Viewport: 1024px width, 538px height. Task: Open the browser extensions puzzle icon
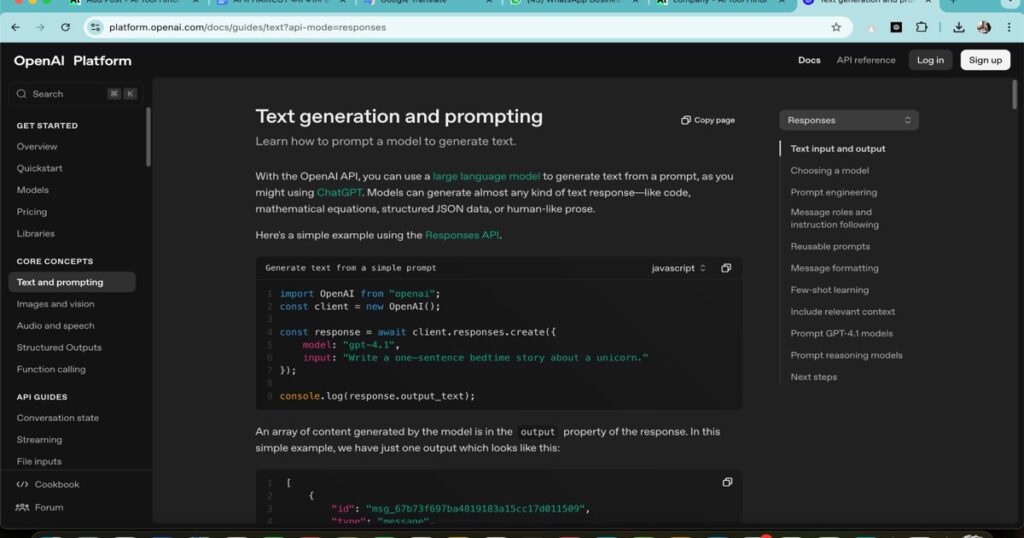tap(921, 27)
